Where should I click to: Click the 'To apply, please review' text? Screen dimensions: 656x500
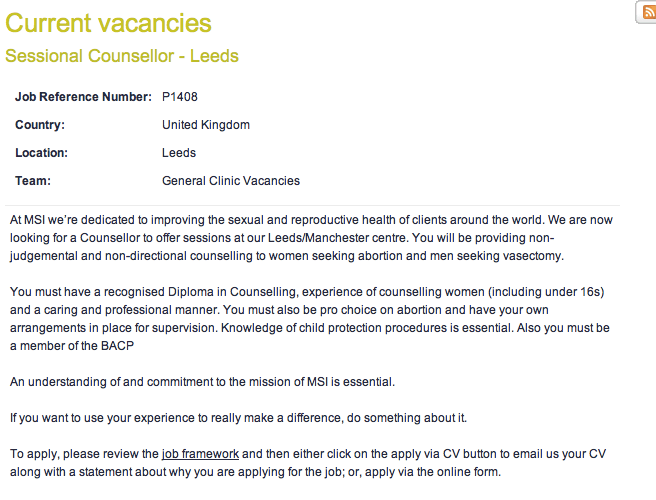[80, 454]
